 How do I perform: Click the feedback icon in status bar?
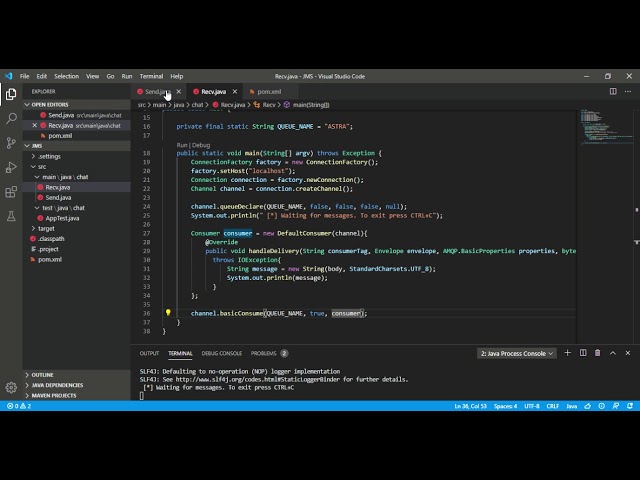click(616, 406)
